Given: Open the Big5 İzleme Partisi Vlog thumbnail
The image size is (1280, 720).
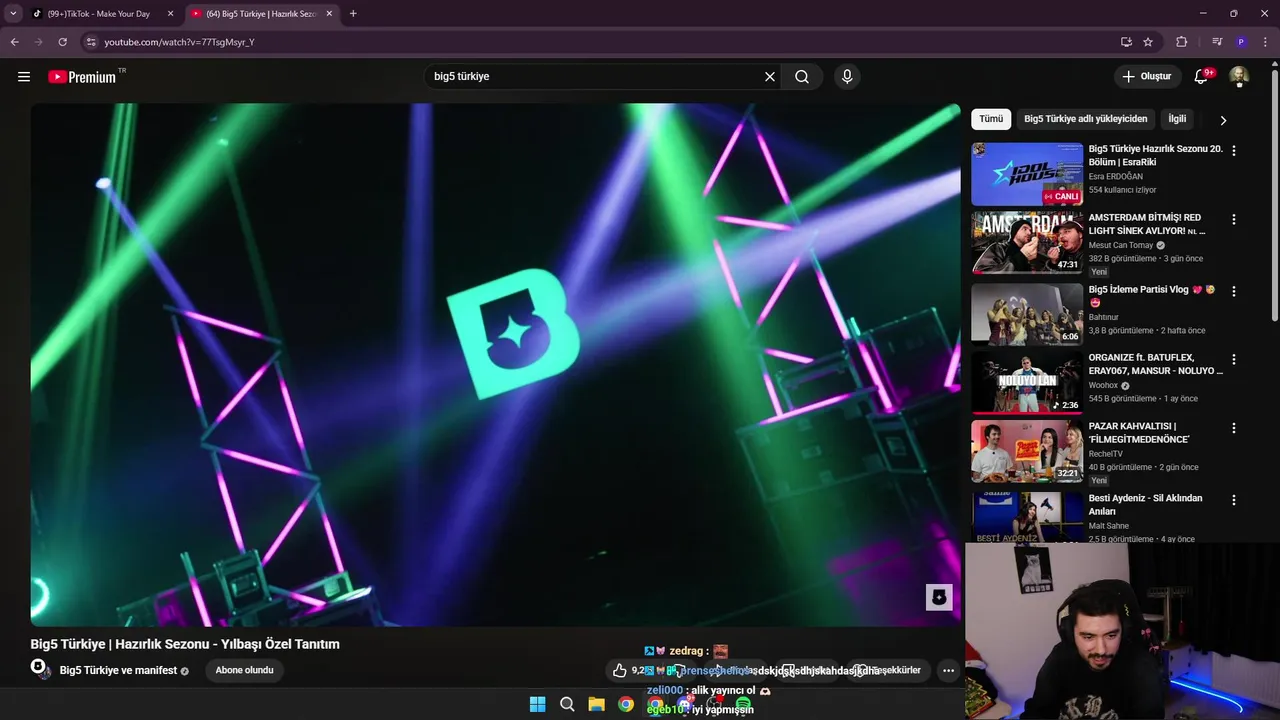Looking at the screenshot, I should (1027, 314).
